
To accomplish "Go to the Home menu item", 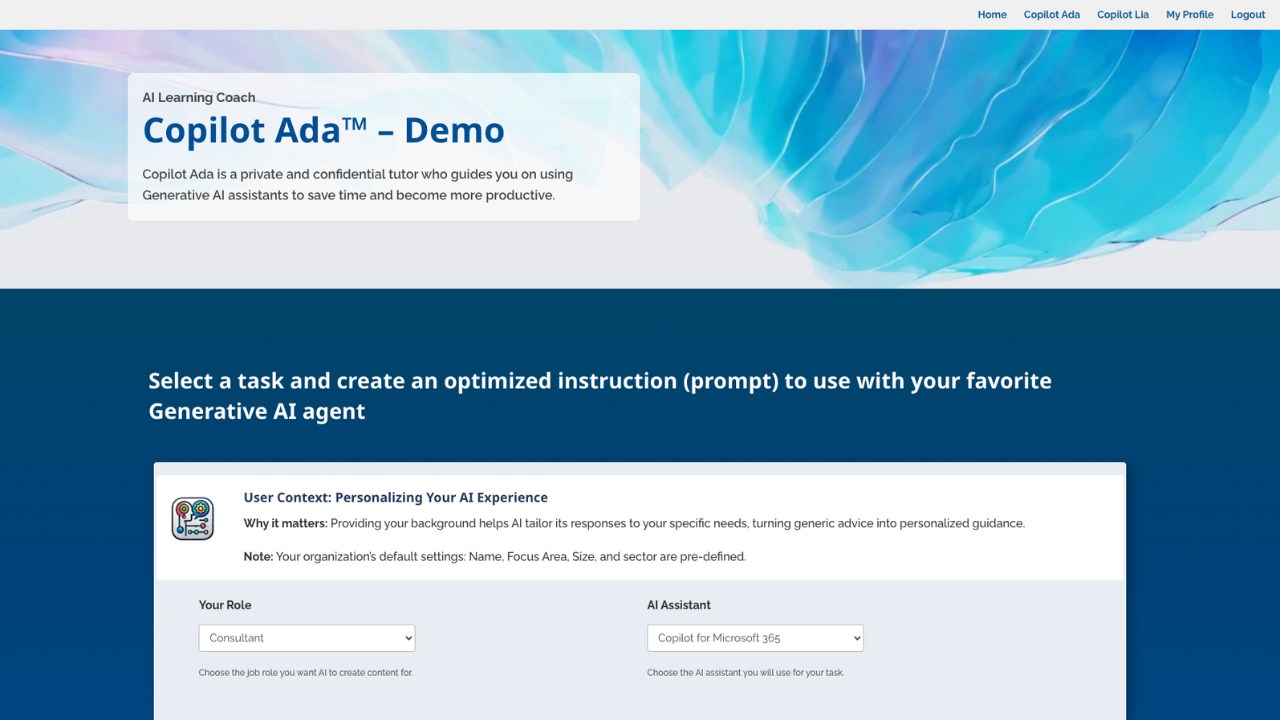I will click(x=992, y=15).
